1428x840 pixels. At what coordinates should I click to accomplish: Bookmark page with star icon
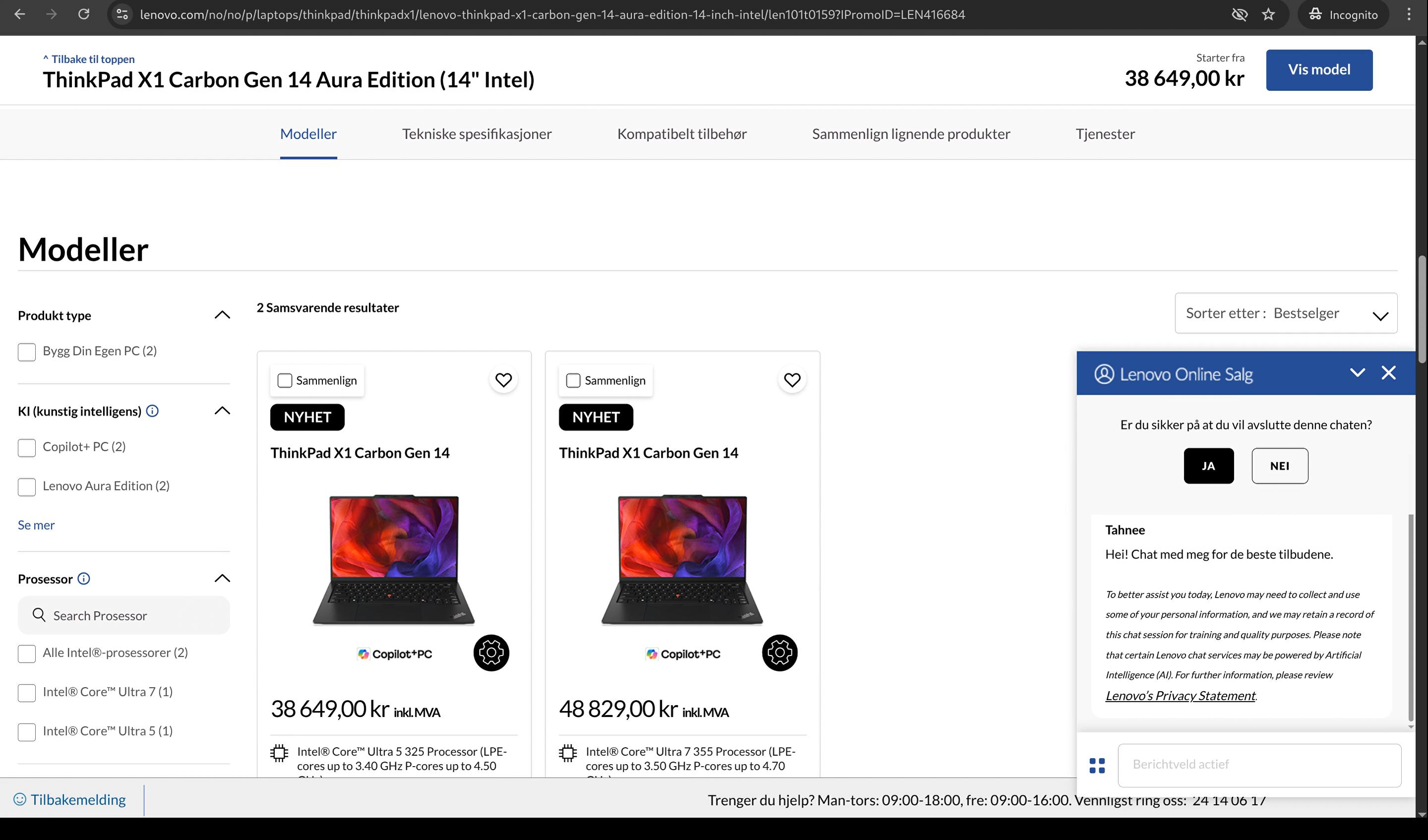coord(1268,15)
